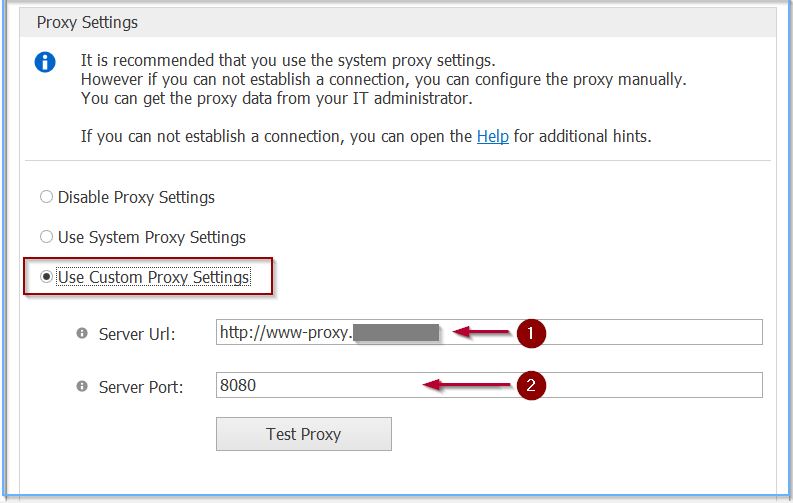
Task: Click the blue information icon
Action: (45, 63)
